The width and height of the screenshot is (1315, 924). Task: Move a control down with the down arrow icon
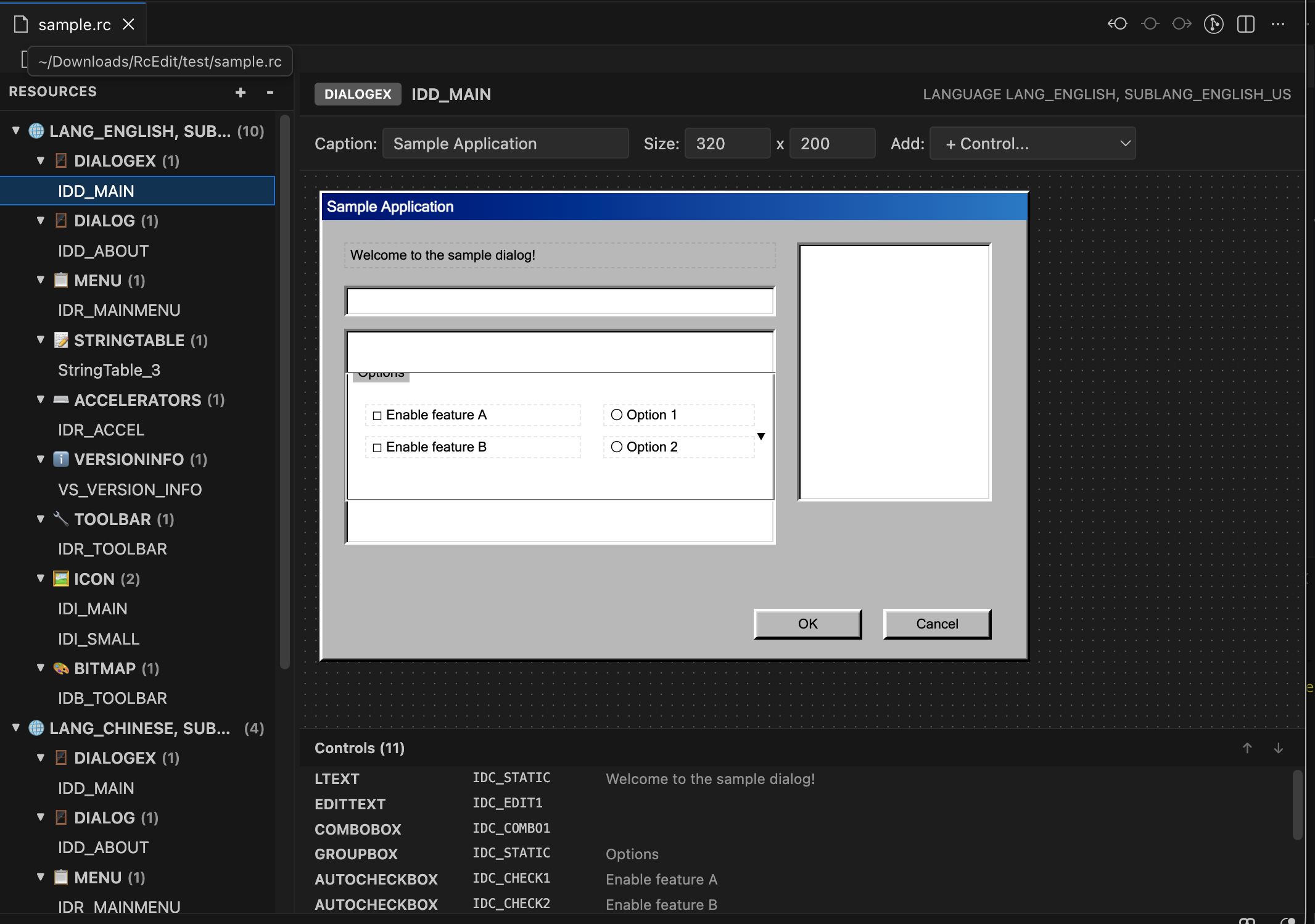[1278, 748]
